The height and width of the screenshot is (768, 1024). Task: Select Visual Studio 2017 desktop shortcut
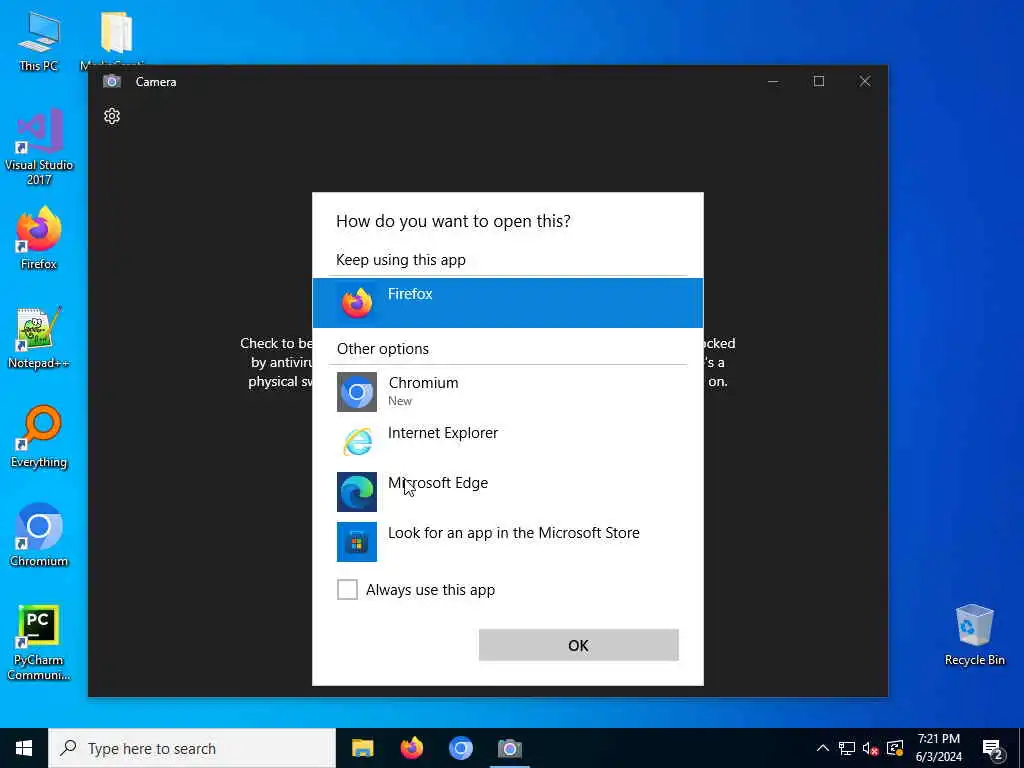coord(39,147)
